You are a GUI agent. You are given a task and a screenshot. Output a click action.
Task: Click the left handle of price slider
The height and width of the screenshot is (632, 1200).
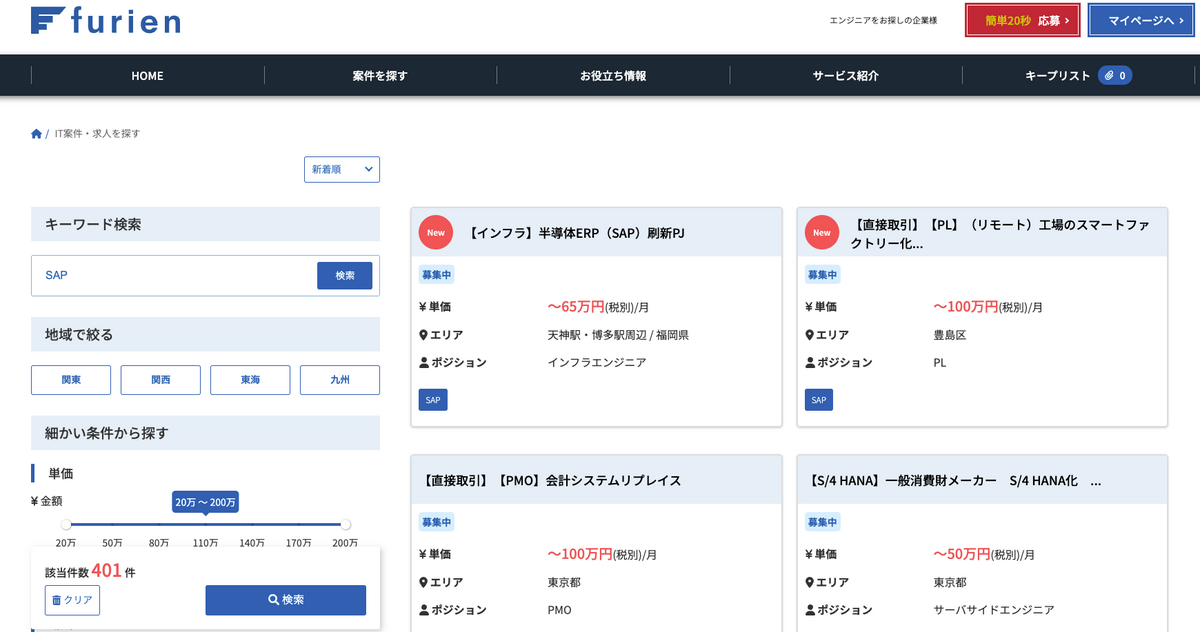(66, 524)
